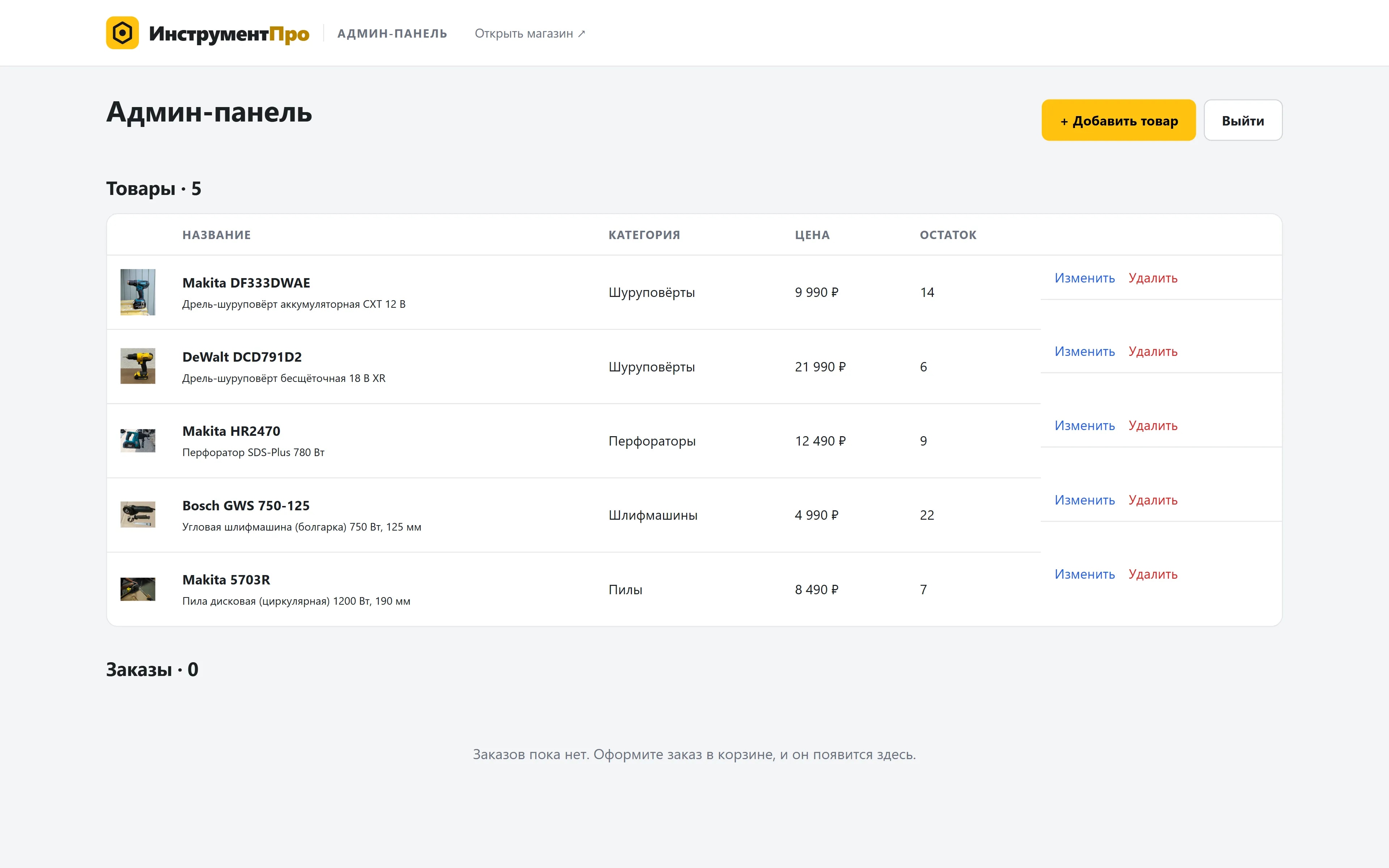Click Удалить for Makita DF333DWAE
This screenshot has height=868, width=1389.
(x=1152, y=278)
